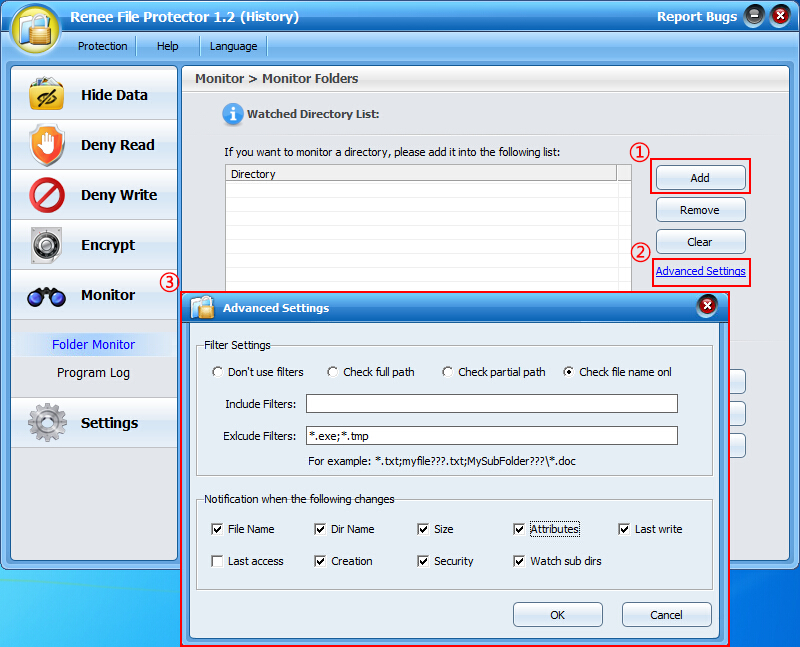Screen dimensions: 800x647
Task: Toggle the File Name notification checkbox
Action: pos(218,529)
